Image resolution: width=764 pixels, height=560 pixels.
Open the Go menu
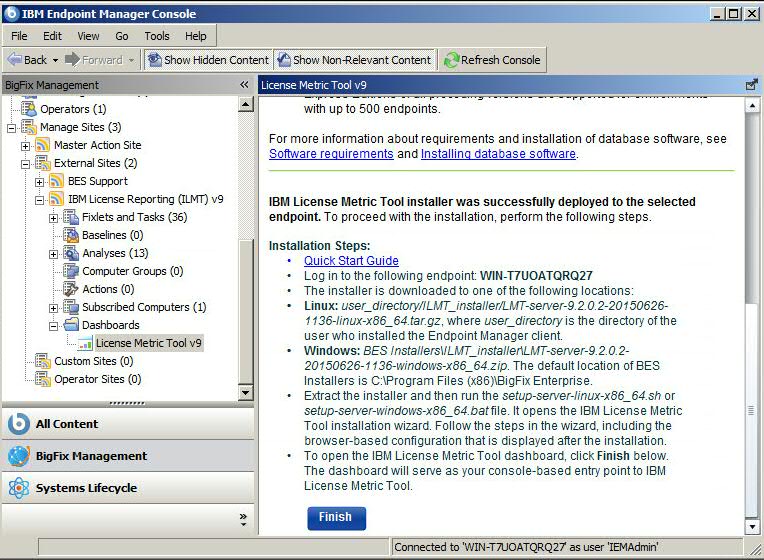coord(122,36)
